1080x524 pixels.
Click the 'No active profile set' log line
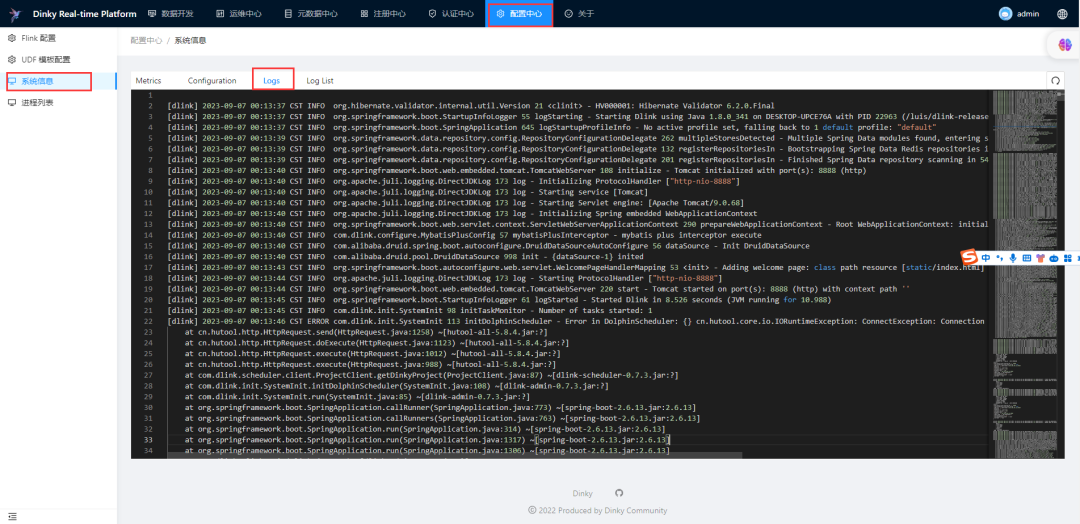point(552,127)
